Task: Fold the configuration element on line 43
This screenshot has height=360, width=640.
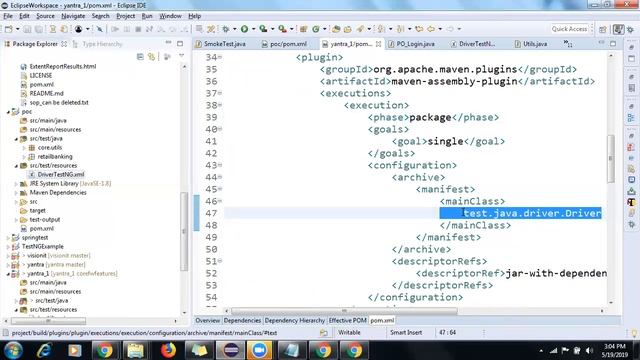Action: (x=220, y=165)
